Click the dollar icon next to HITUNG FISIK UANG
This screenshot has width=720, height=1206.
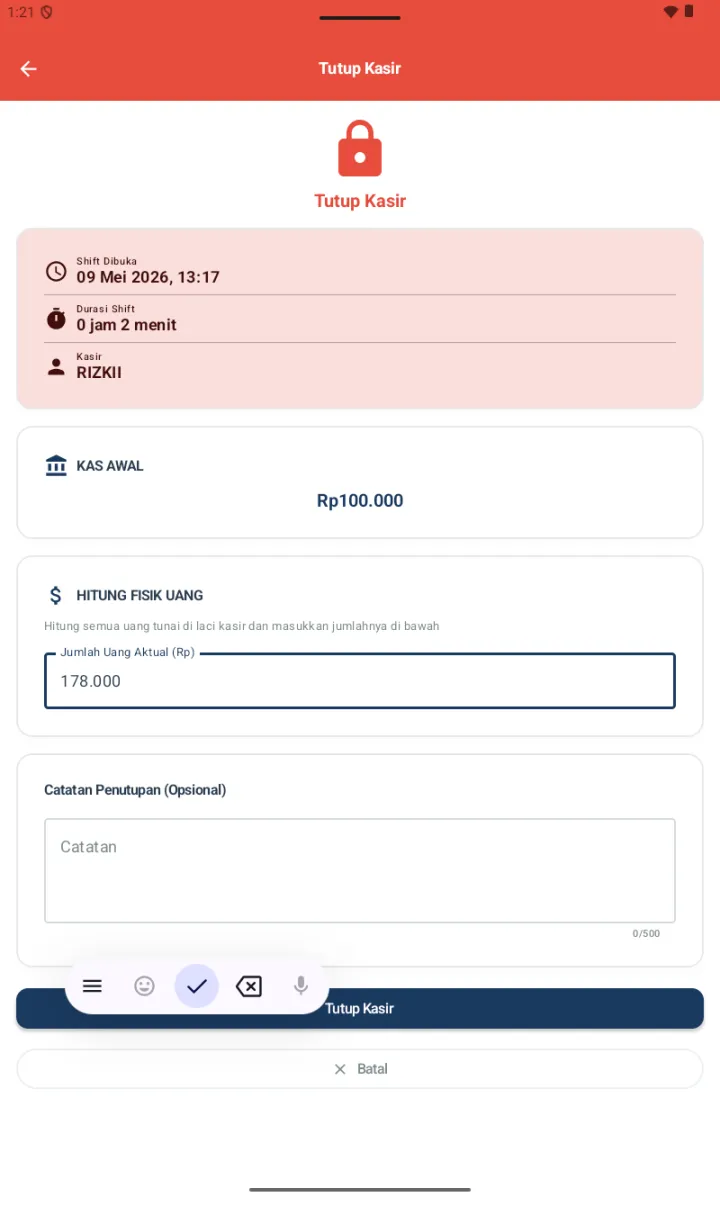tap(56, 595)
